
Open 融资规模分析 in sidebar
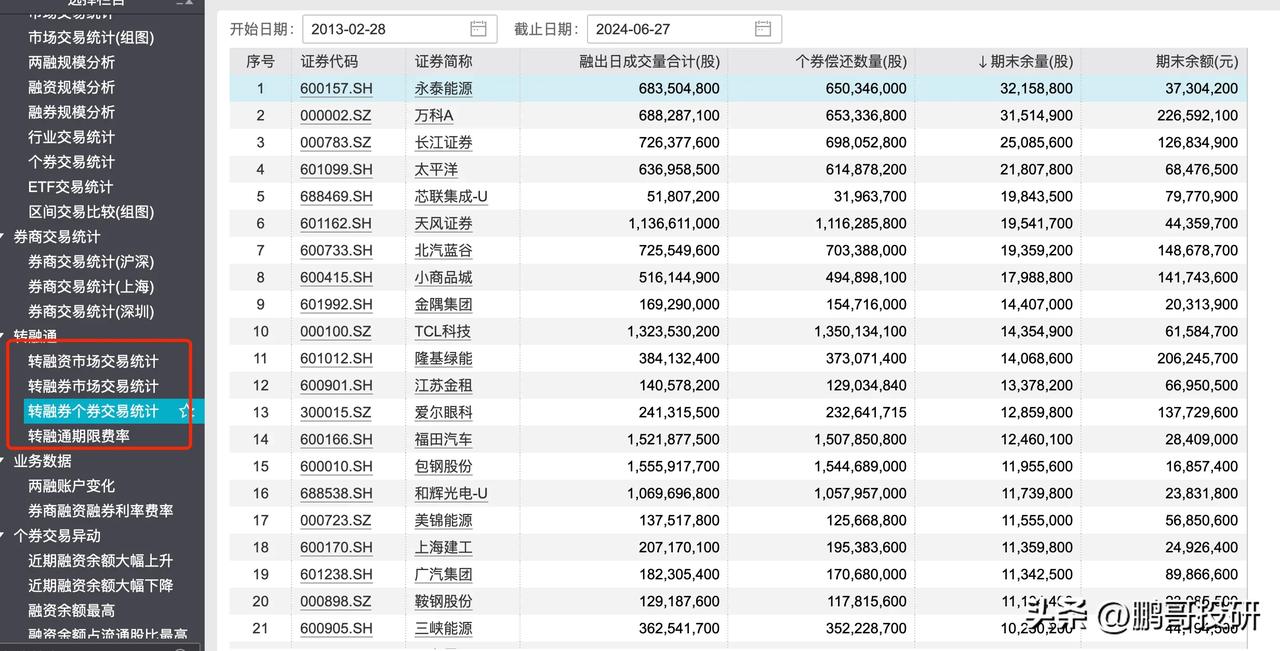(x=71, y=87)
